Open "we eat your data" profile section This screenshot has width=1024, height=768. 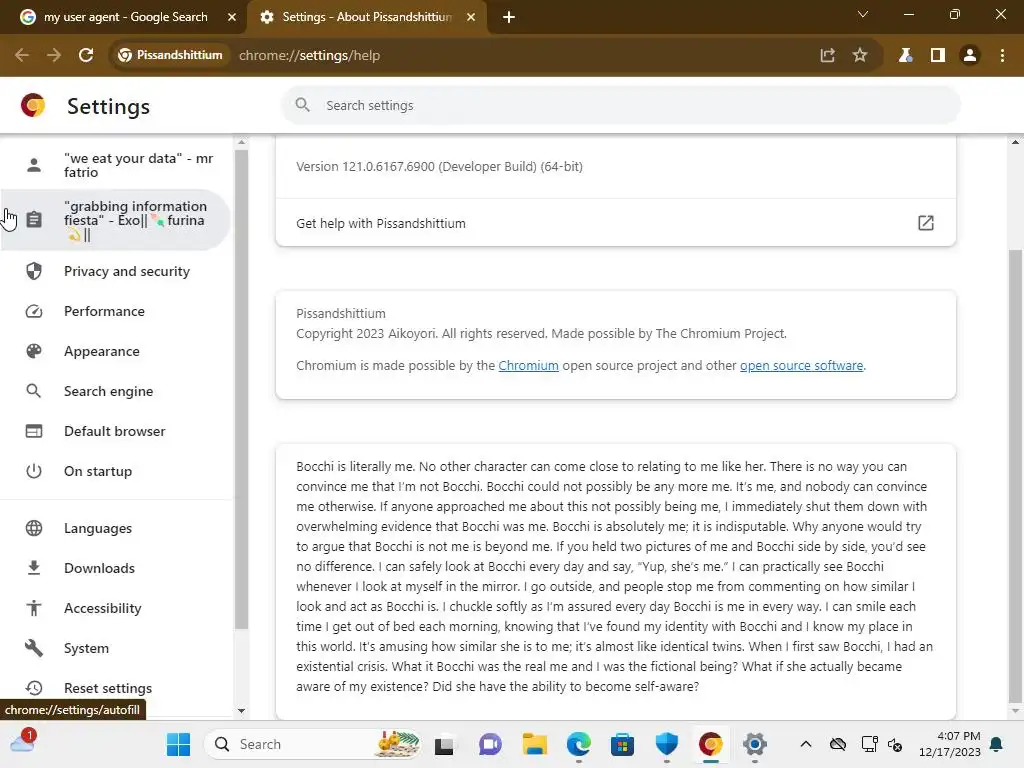click(116, 165)
